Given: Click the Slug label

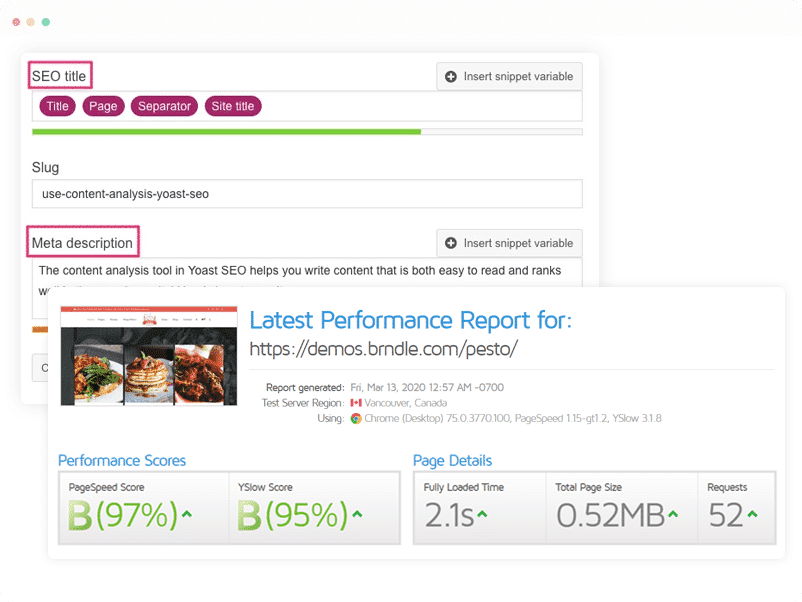Looking at the screenshot, I should coord(46,168).
